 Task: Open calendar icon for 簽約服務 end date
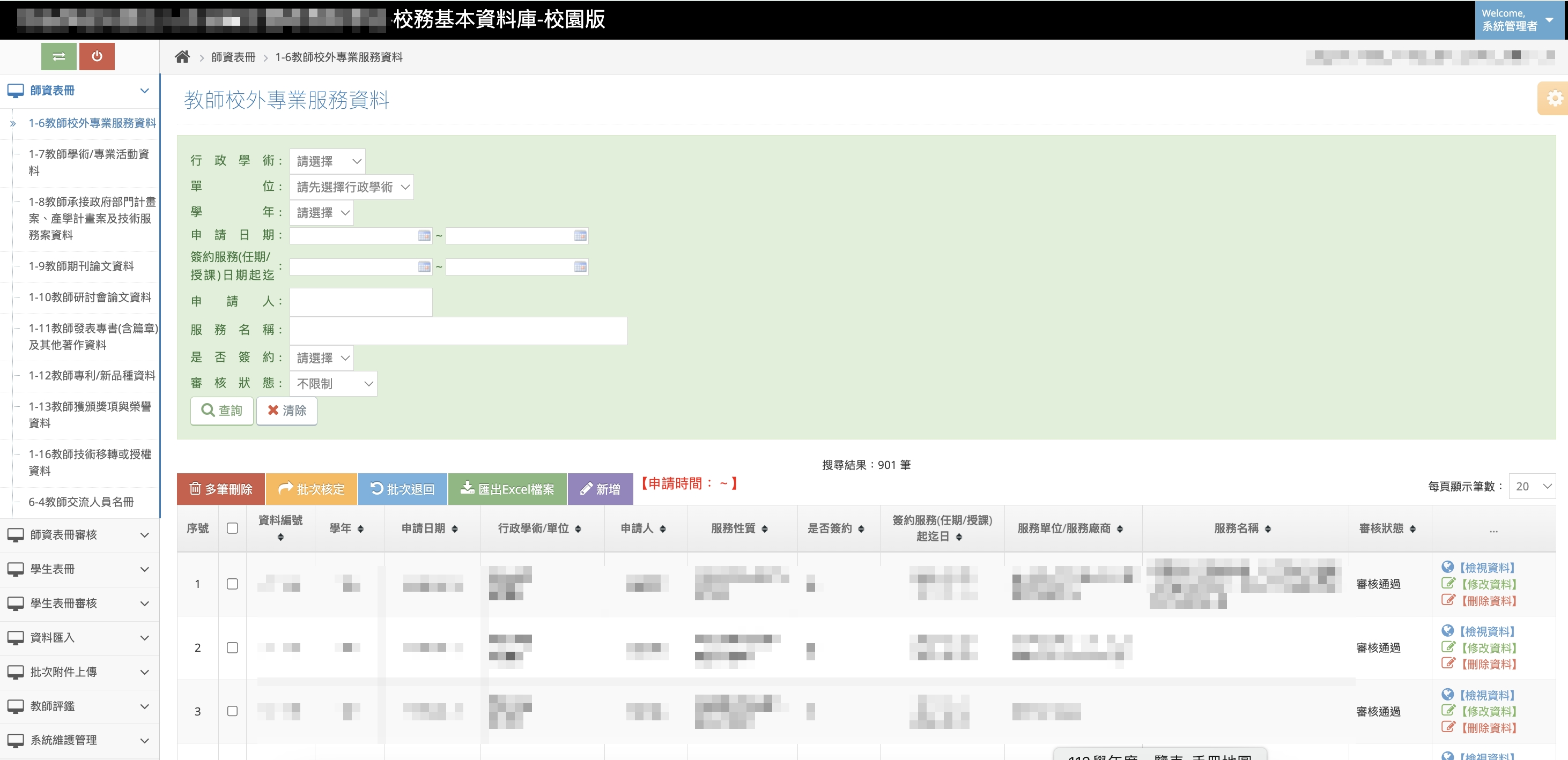(580, 267)
